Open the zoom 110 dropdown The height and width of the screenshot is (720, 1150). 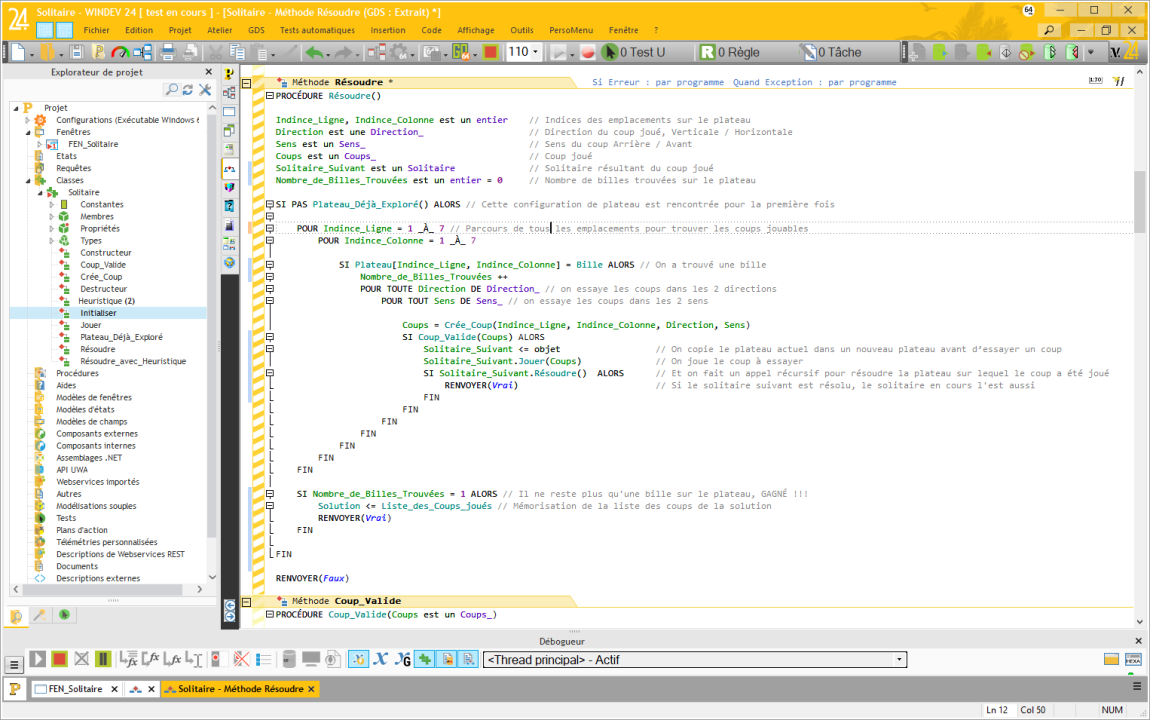[537, 52]
